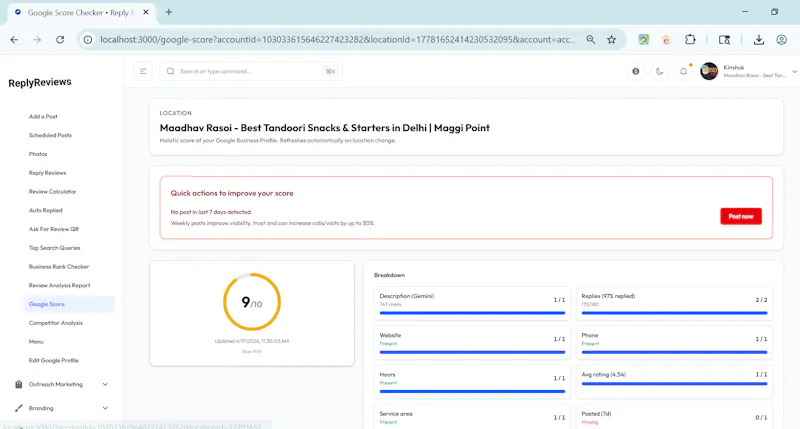The width and height of the screenshot is (800, 429).
Task: Click the round icon left of moon
Action: [636, 71]
